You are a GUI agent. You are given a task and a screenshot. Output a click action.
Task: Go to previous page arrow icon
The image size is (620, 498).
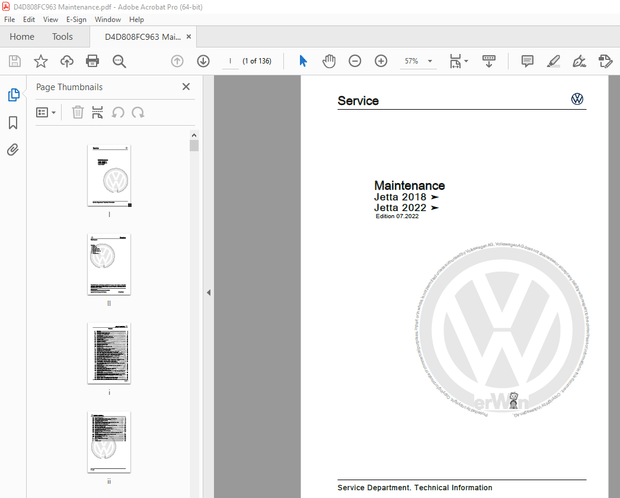177,61
